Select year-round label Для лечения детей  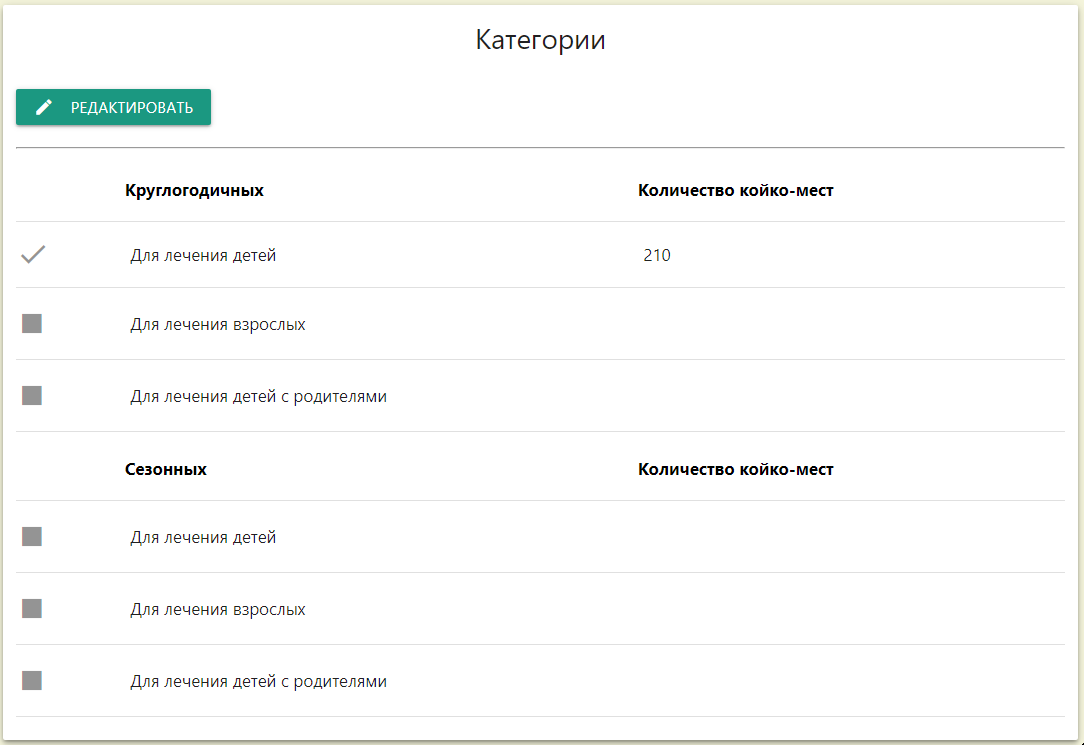pos(203,256)
